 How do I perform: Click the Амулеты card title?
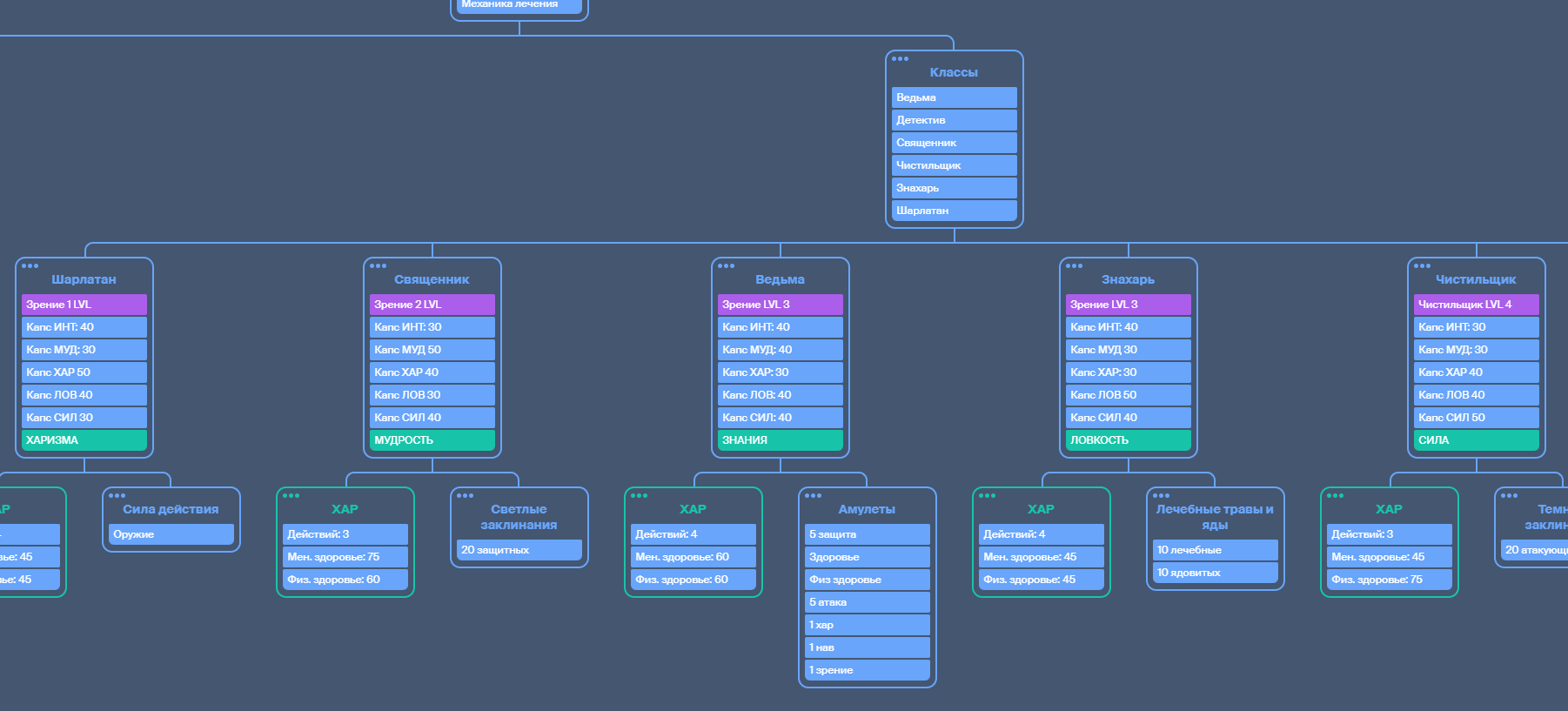(x=867, y=509)
